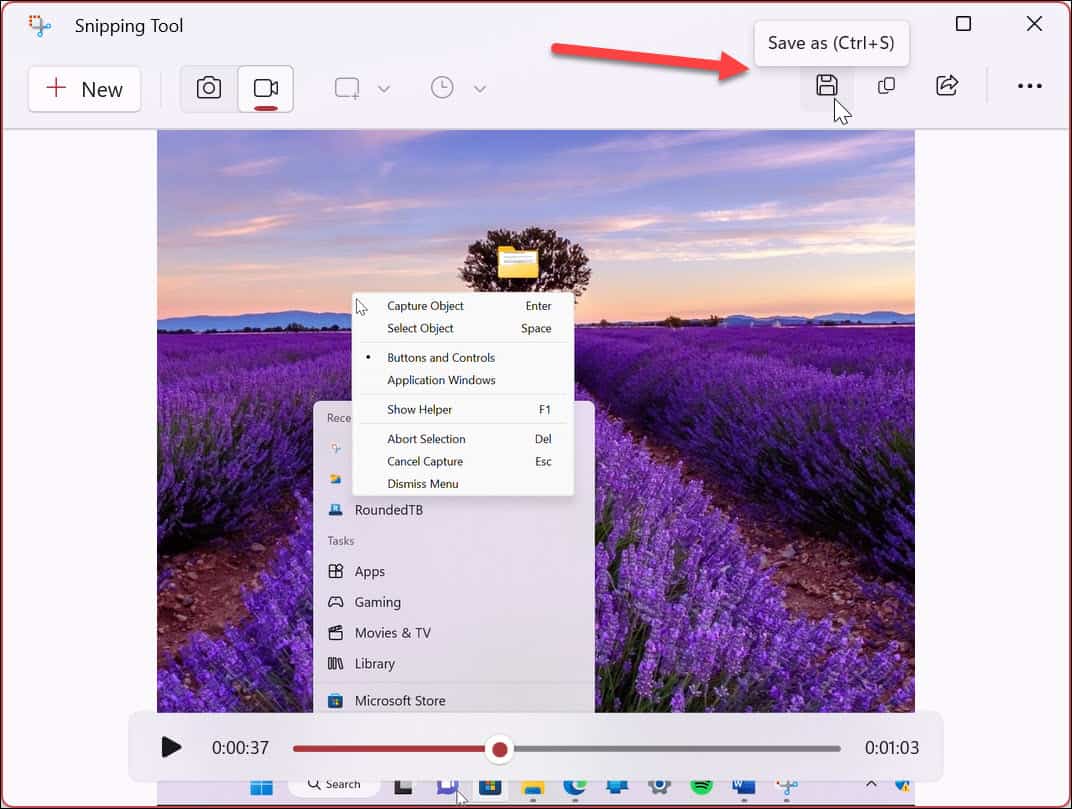Image resolution: width=1072 pixels, height=809 pixels.
Task: Open Microsoft Store from the Start menu
Action: (x=400, y=700)
